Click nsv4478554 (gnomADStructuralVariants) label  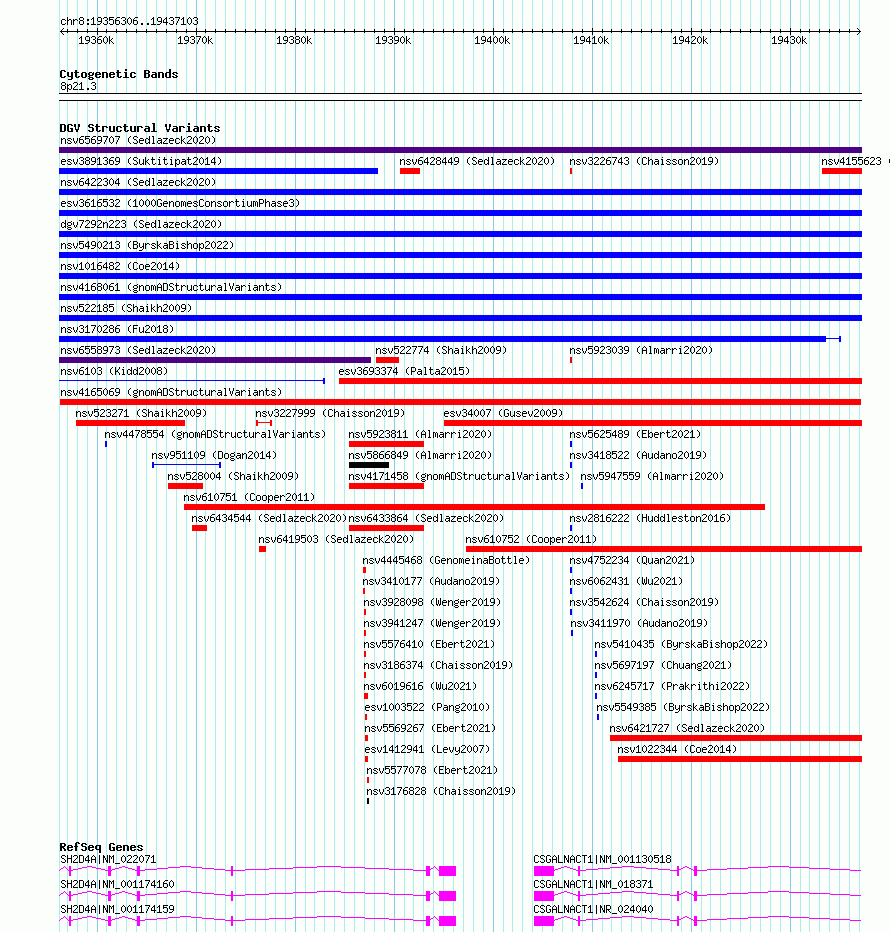pyautogui.click(x=215, y=434)
